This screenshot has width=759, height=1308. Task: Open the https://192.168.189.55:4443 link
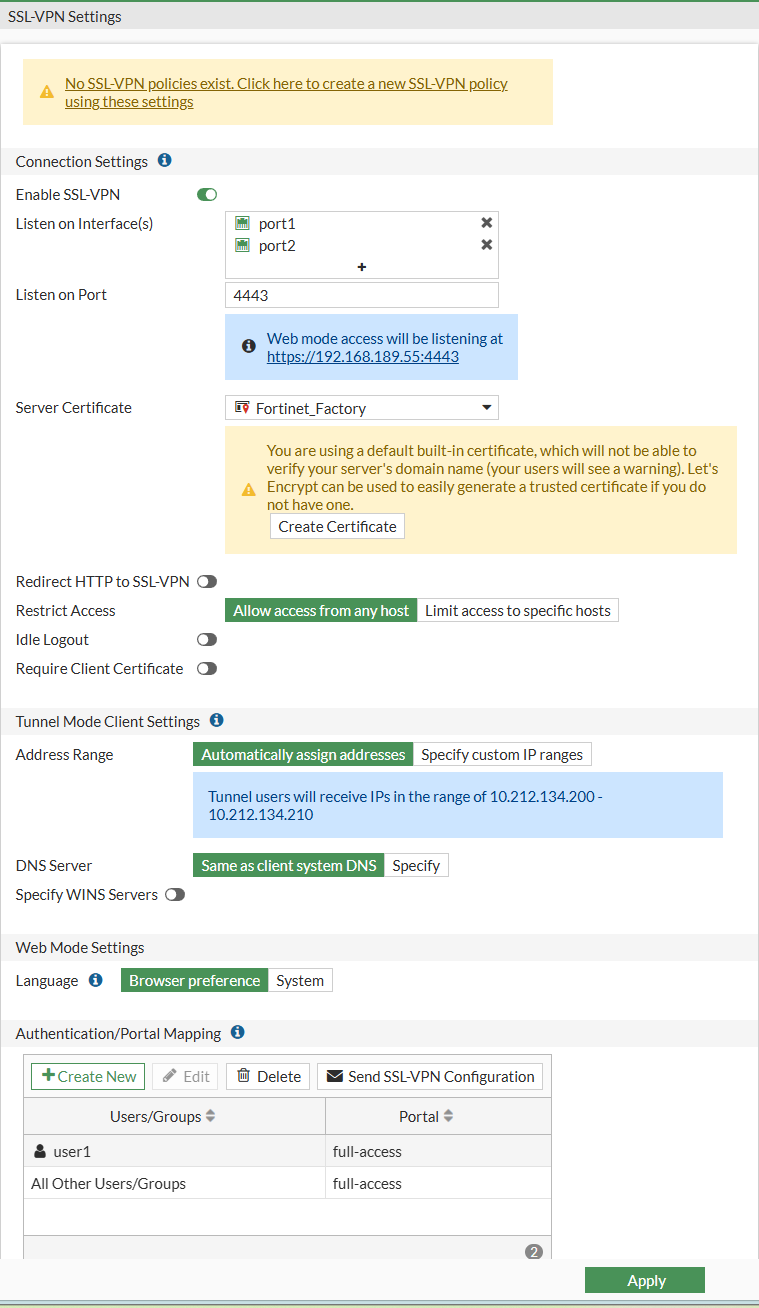coord(363,355)
